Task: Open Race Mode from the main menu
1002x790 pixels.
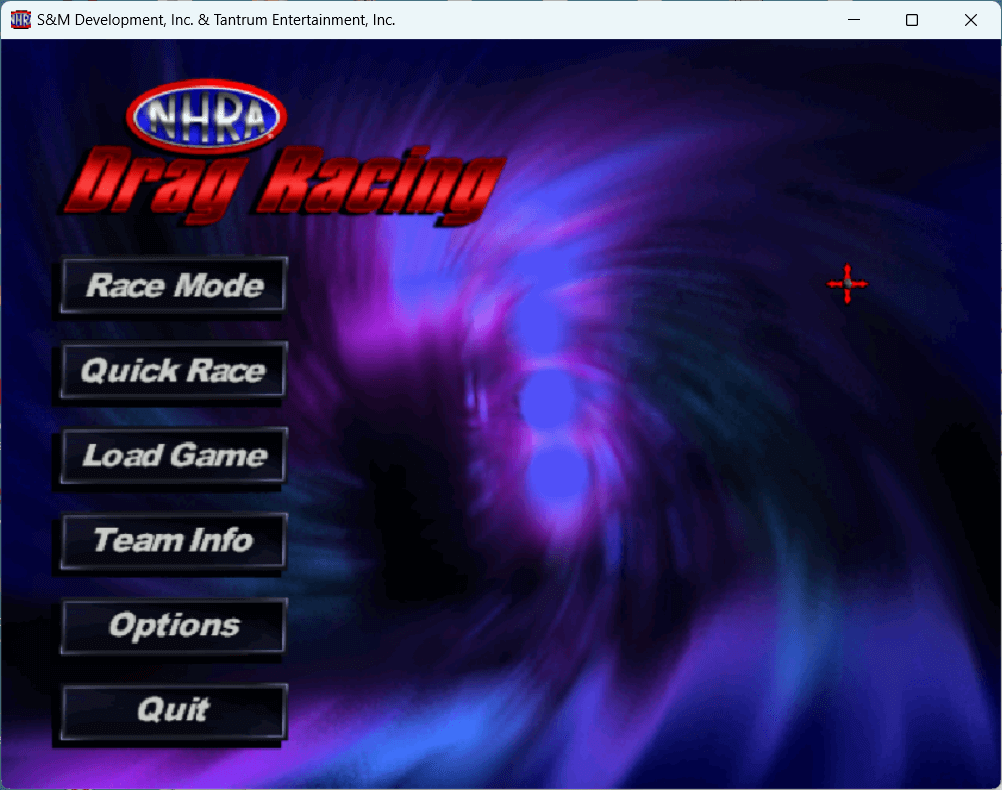Action: [x=174, y=285]
